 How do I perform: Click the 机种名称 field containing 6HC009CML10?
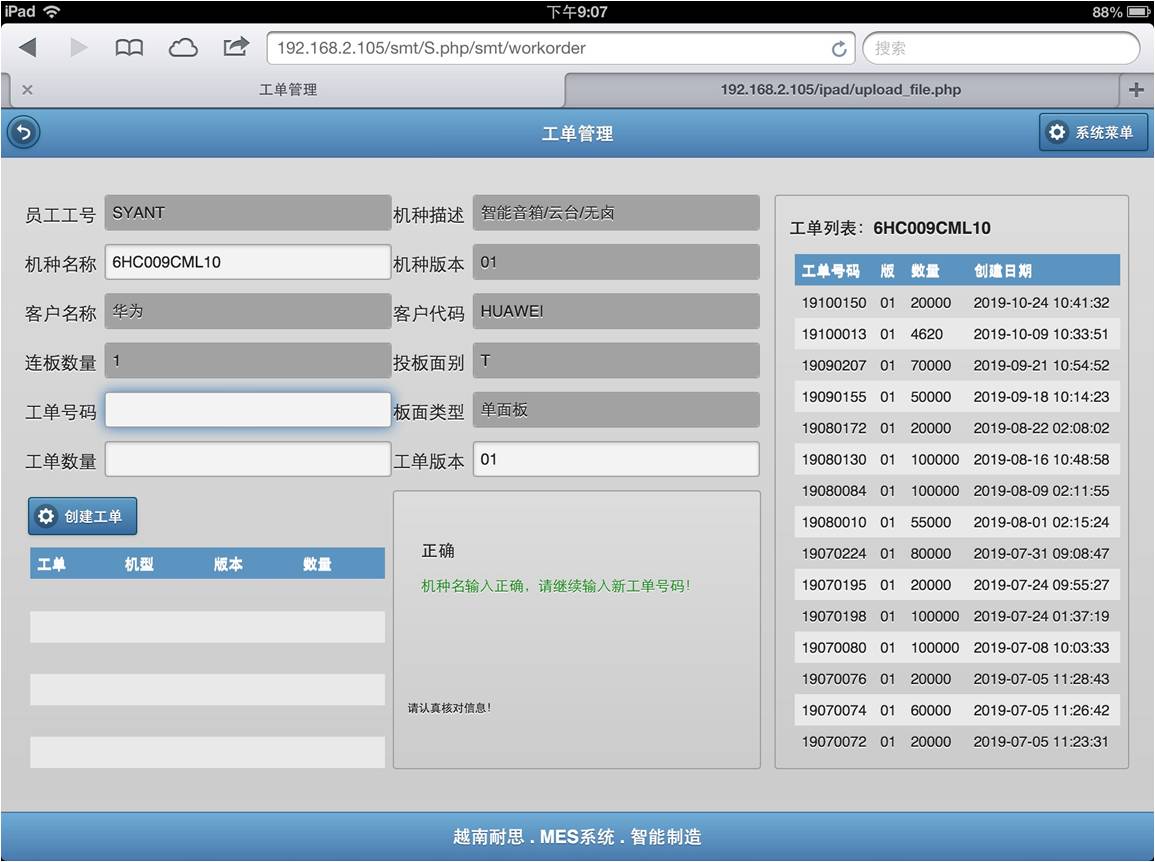247,262
